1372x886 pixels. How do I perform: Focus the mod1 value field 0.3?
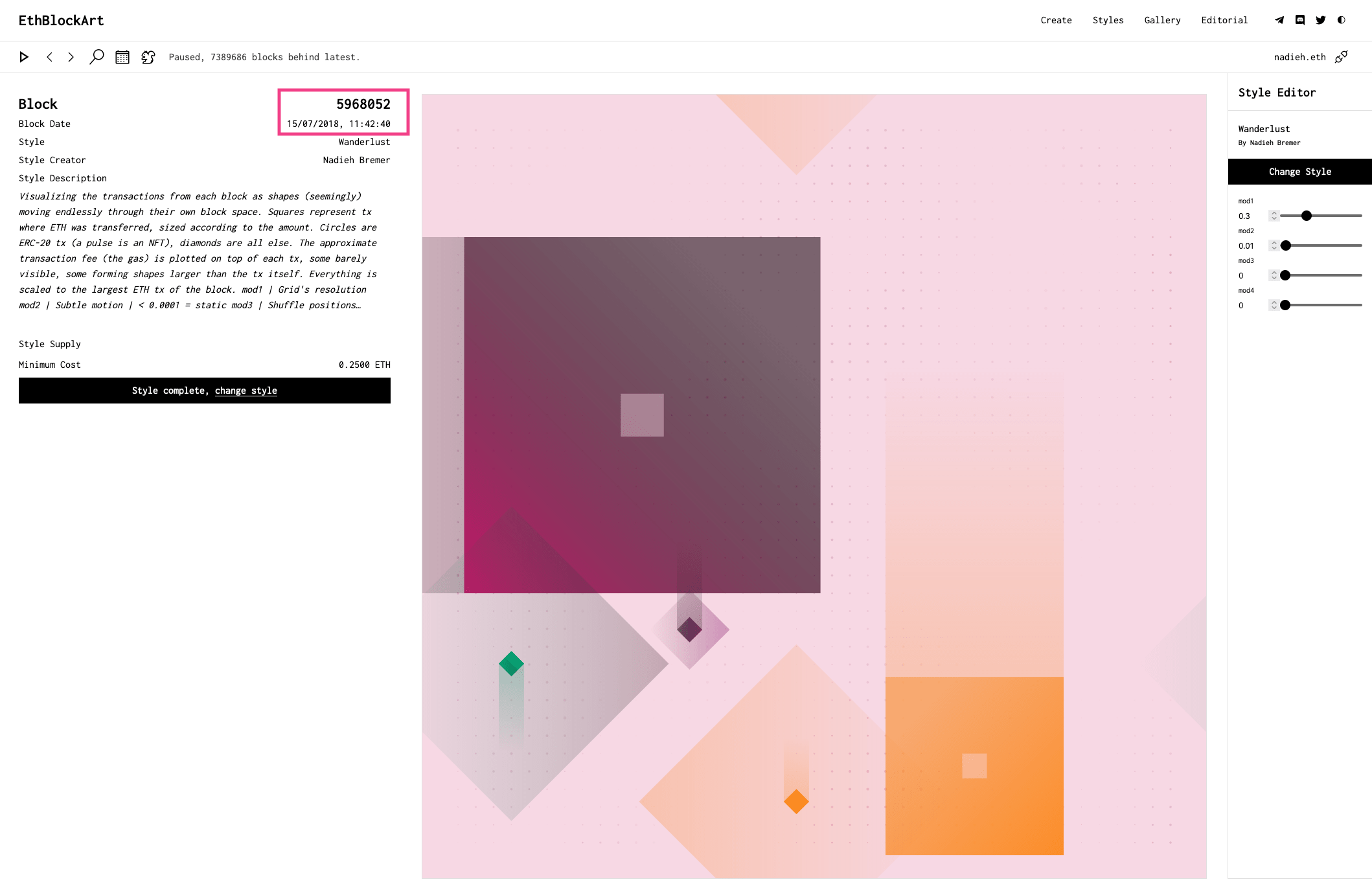click(1253, 216)
